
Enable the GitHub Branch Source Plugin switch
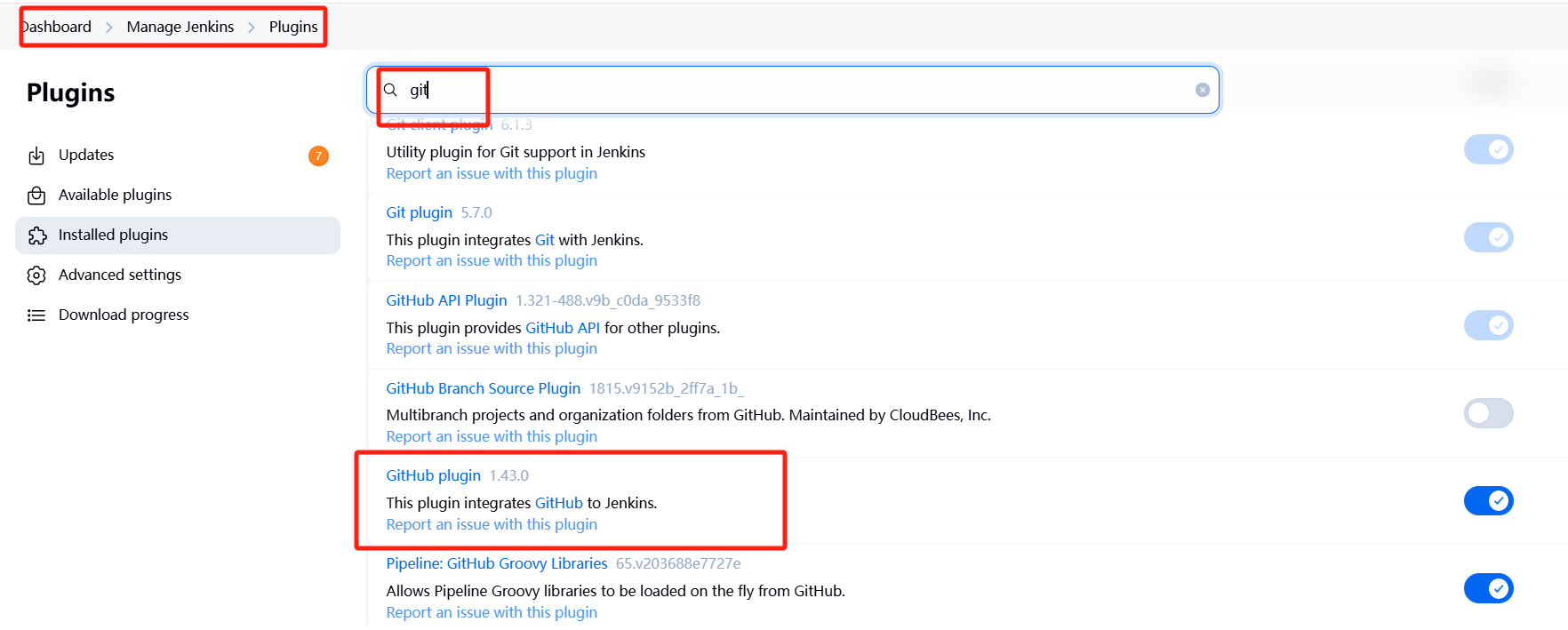coord(1488,413)
